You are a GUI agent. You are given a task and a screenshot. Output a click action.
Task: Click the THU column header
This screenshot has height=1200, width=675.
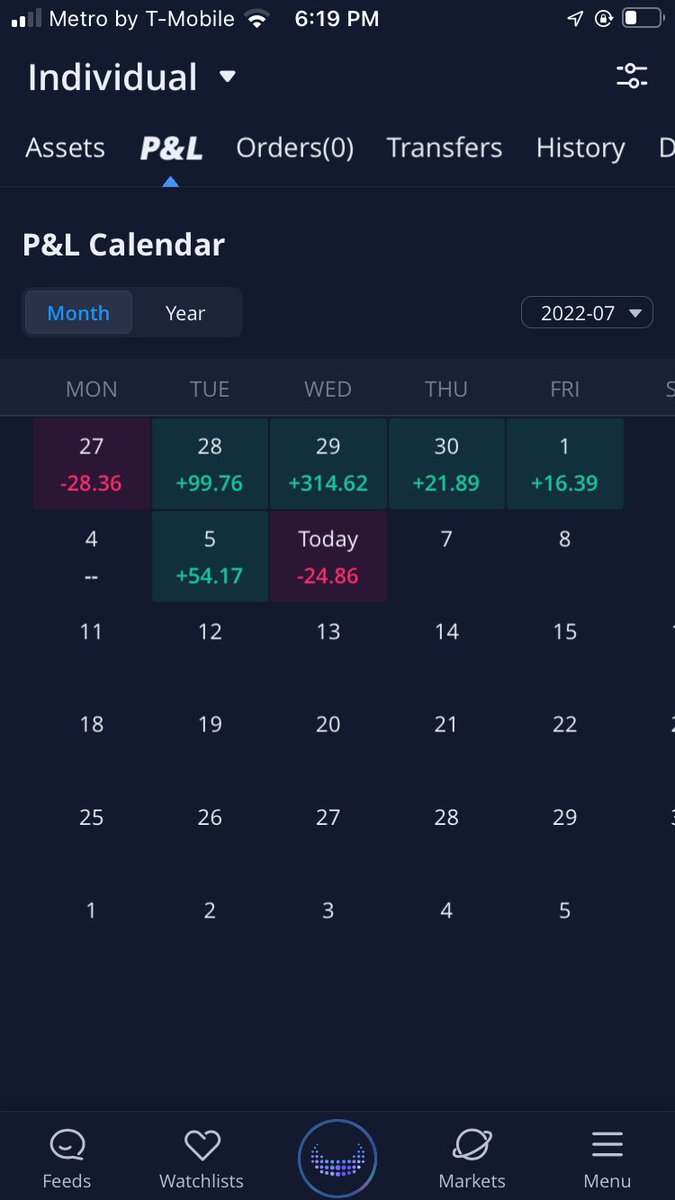pyautogui.click(x=446, y=389)
